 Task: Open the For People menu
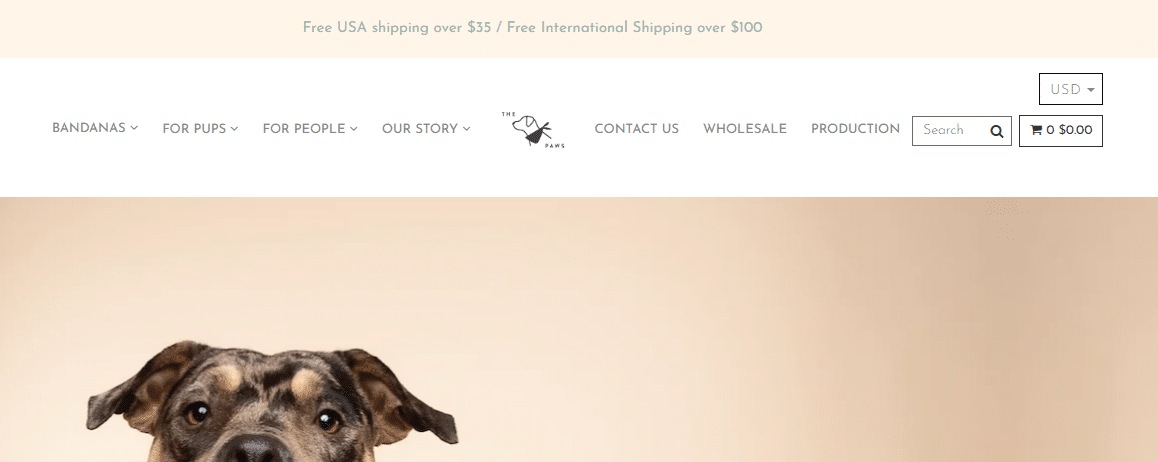[310, 128]
